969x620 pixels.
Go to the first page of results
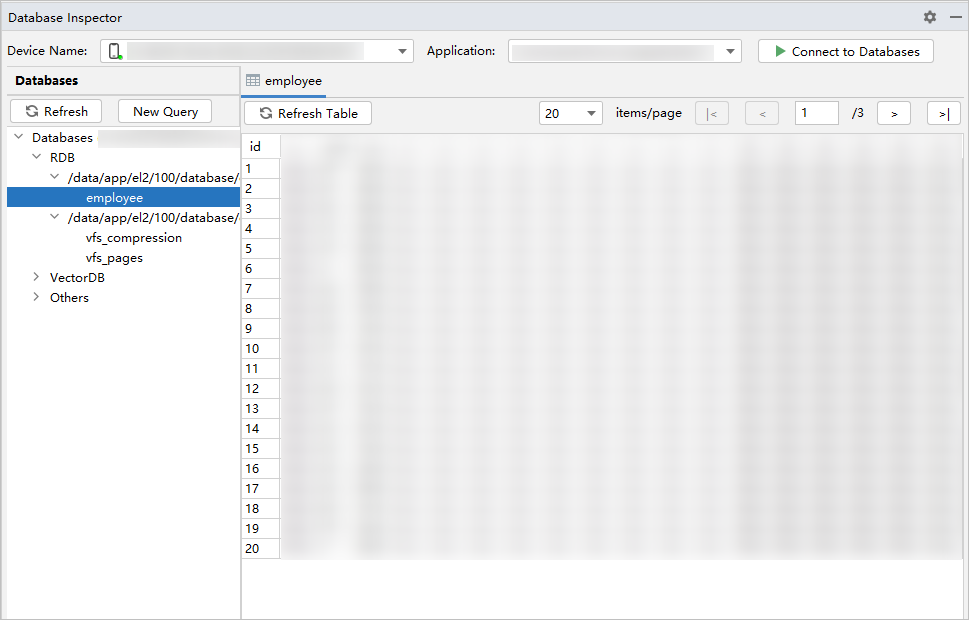pyautogui.click(x=711, y=113)
